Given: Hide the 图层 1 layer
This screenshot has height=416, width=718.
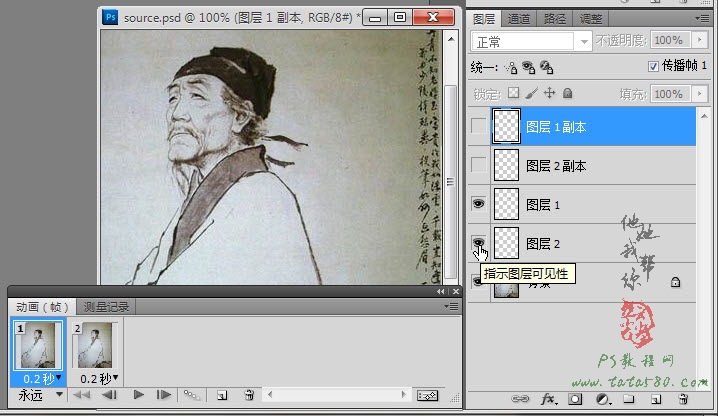Looking at the screenshot, I should point(479,203).
